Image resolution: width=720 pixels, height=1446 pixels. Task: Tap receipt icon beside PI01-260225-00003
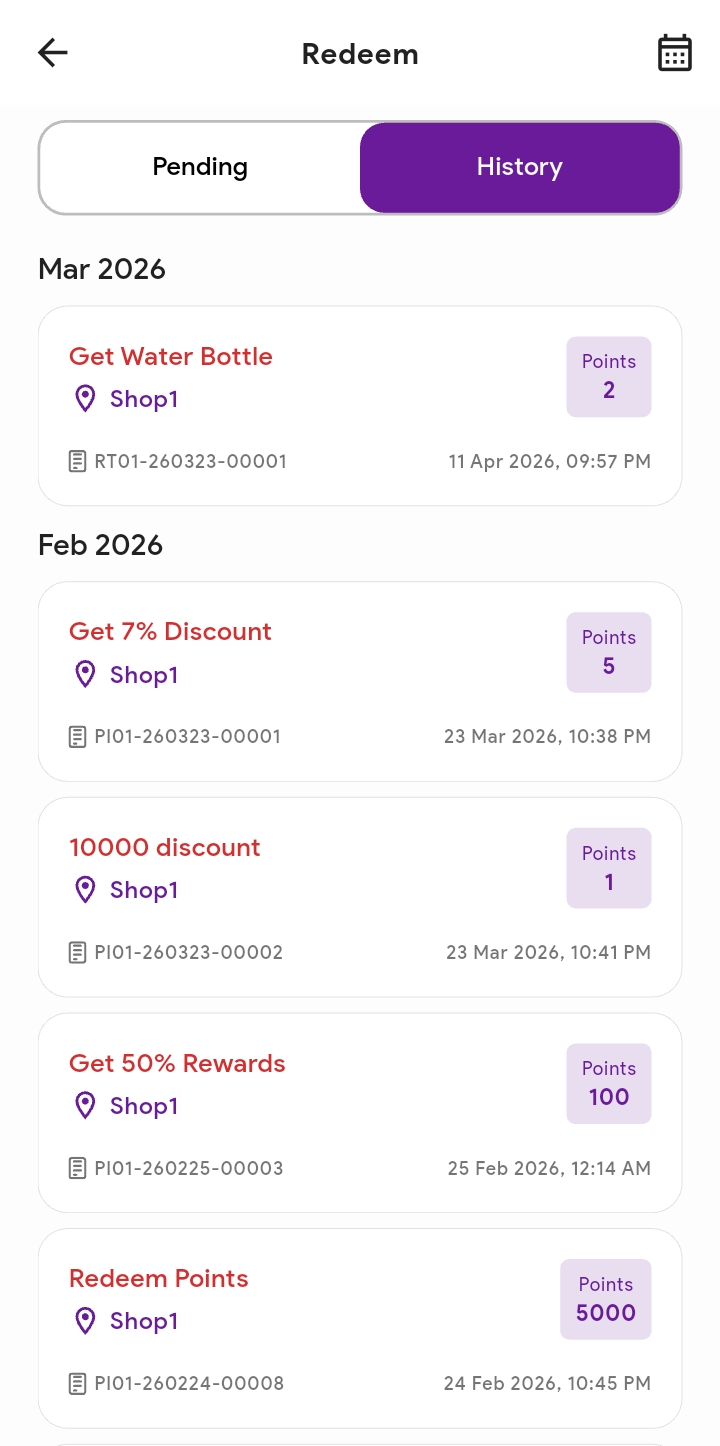pyautogui.click(x=77, y=1168)
